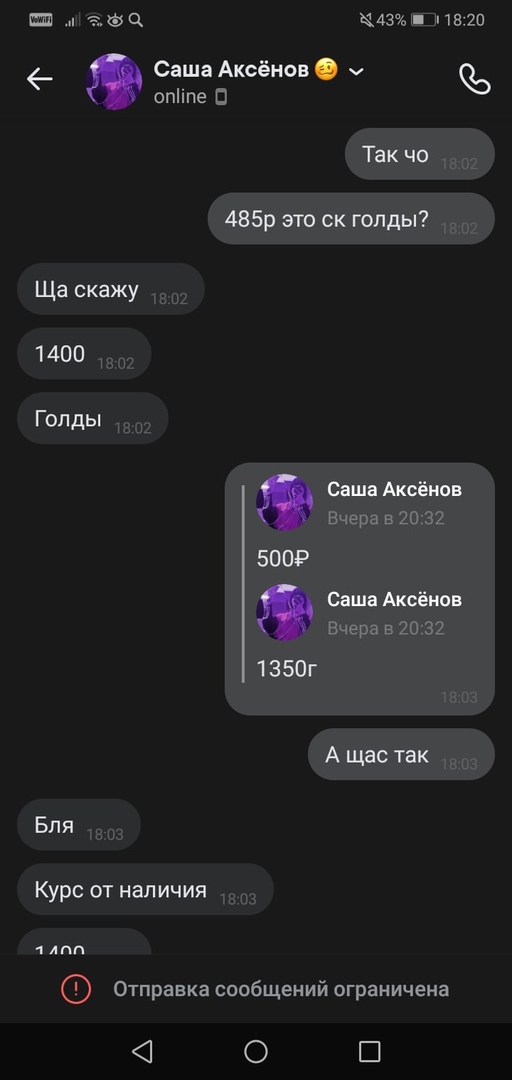Tap the 'Ща скажу' incoming message
This screenshot has width=512, height=1080.
111,289
